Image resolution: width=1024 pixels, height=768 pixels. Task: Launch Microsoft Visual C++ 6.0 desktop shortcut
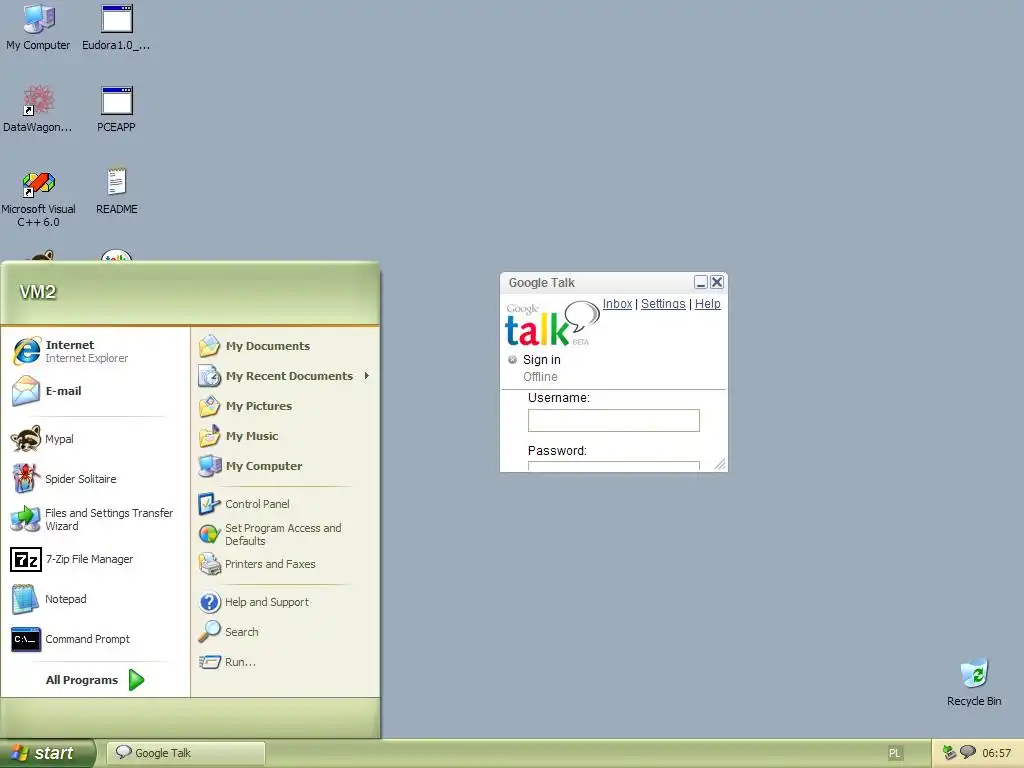click(38, 199)
